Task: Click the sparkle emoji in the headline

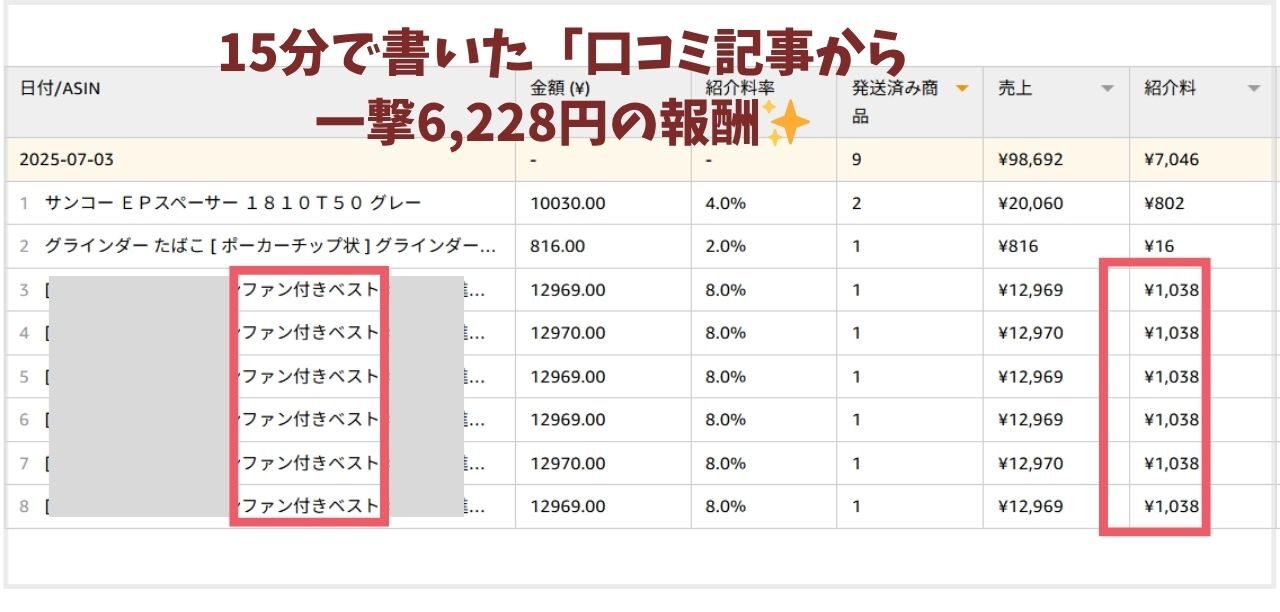Action: pyautogui.click(x=785, y=126)
